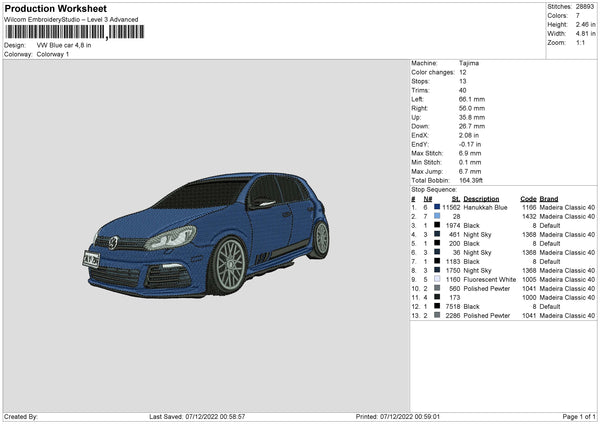Image resolution: width=600 pixels, height=424 pixels.
Task: Click the Code column header
Action: pos(528,198)
